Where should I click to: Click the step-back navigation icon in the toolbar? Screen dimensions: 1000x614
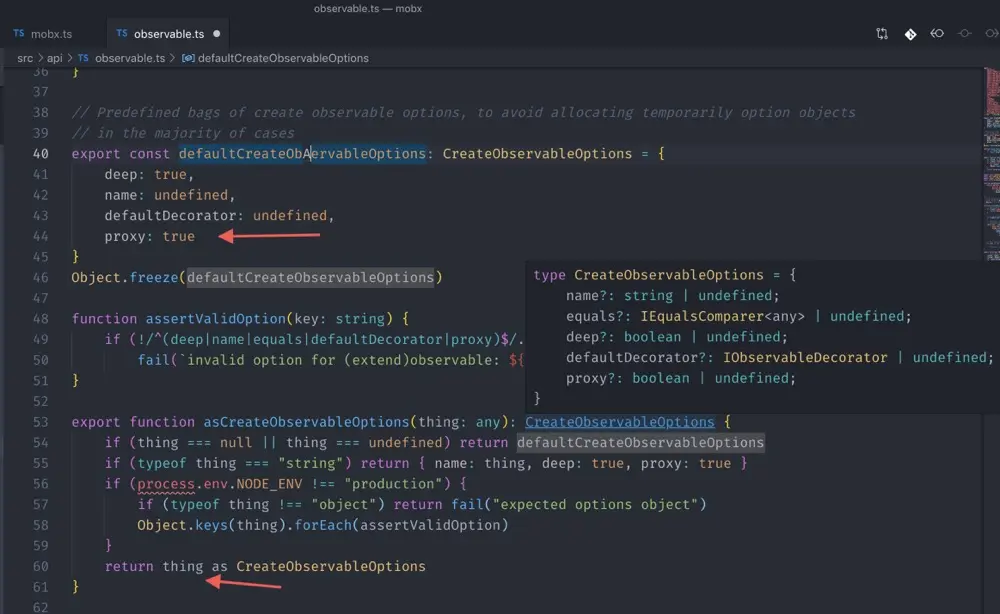click(937, 33)
